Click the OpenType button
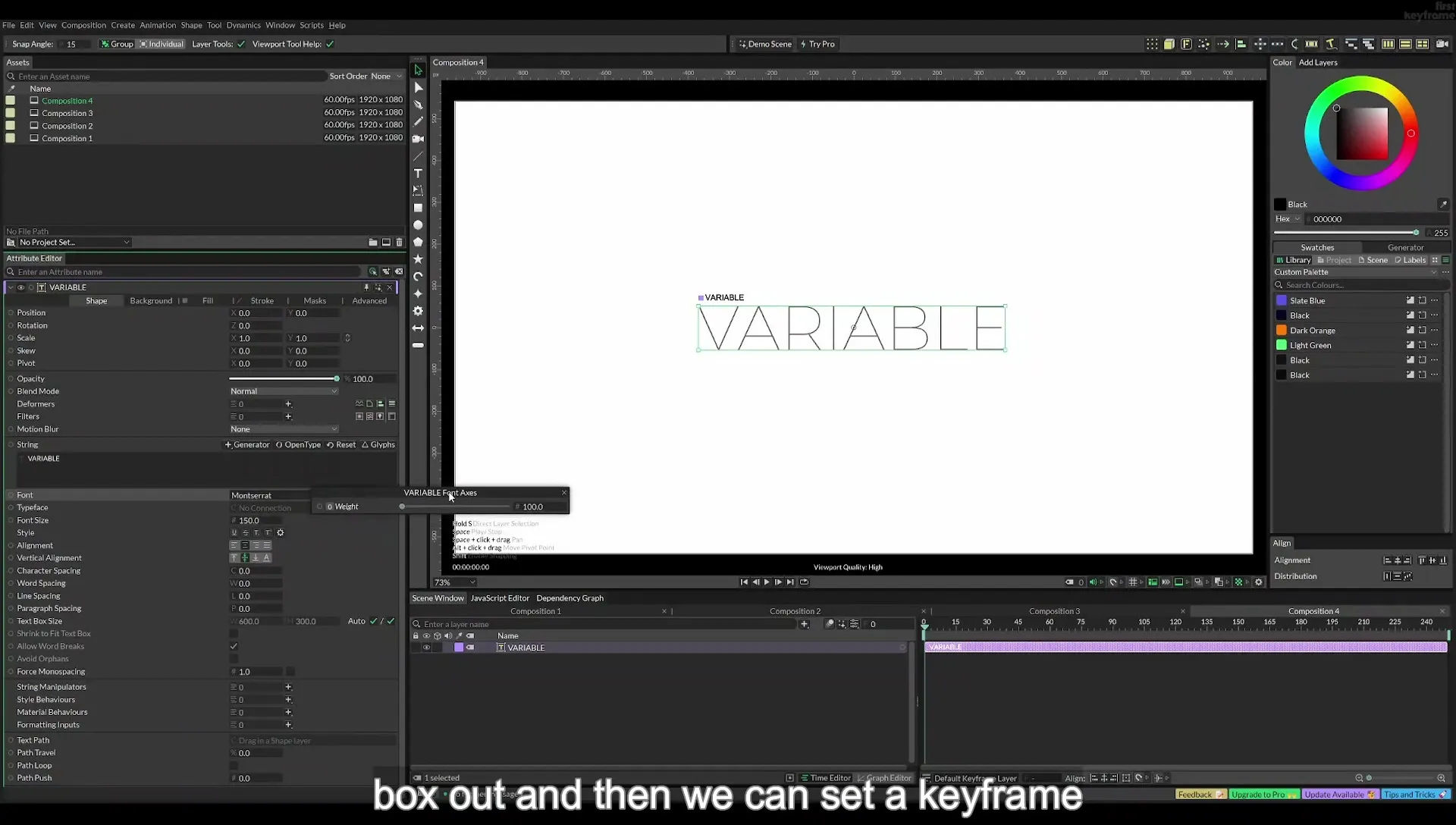The image size is (1456, 825). pos(298,445)
